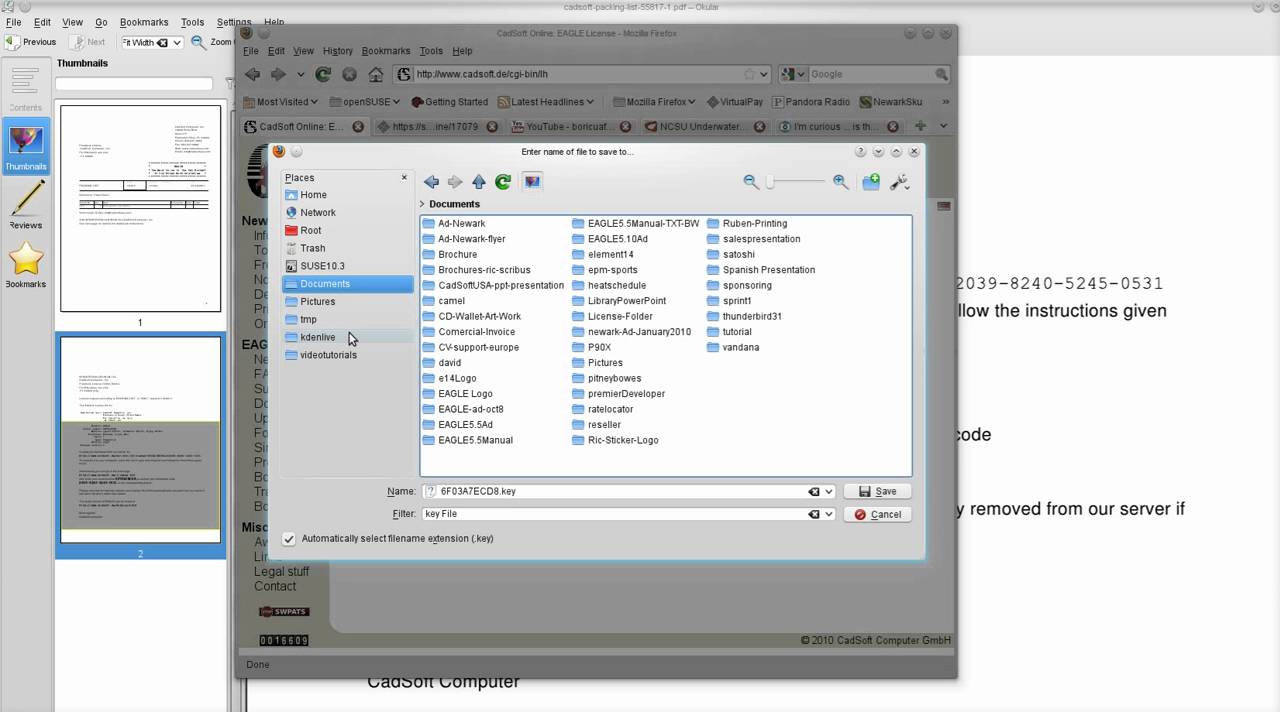The image size is (1280, 712).
Task: Click the Cancel button
Action: click(877, 515)
